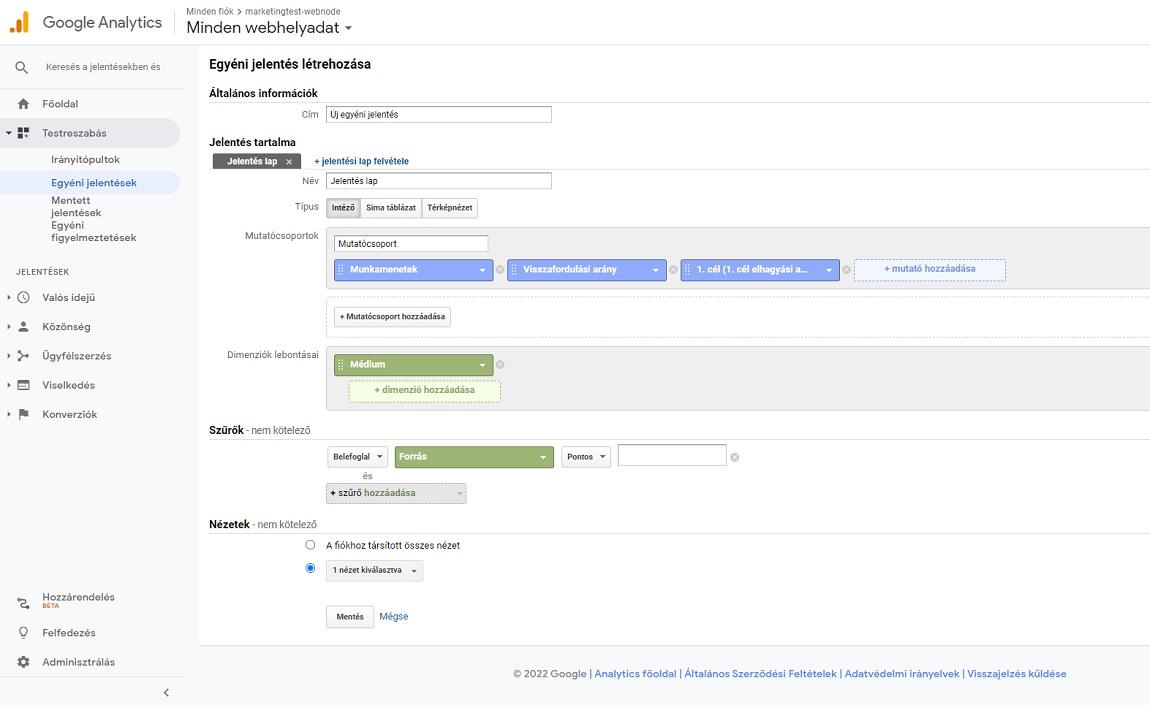Click the Mégse link
Viewport: 1150px width, 705px height.
[394, 617]
